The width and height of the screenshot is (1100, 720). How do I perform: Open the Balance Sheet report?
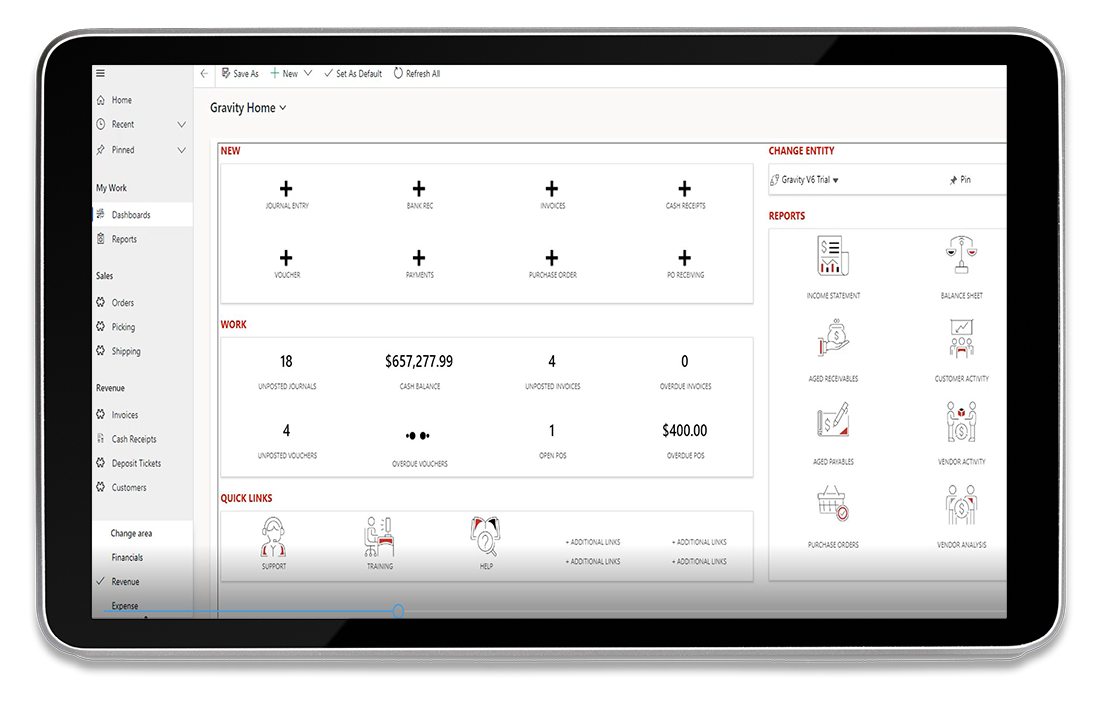tap(961, 267)
